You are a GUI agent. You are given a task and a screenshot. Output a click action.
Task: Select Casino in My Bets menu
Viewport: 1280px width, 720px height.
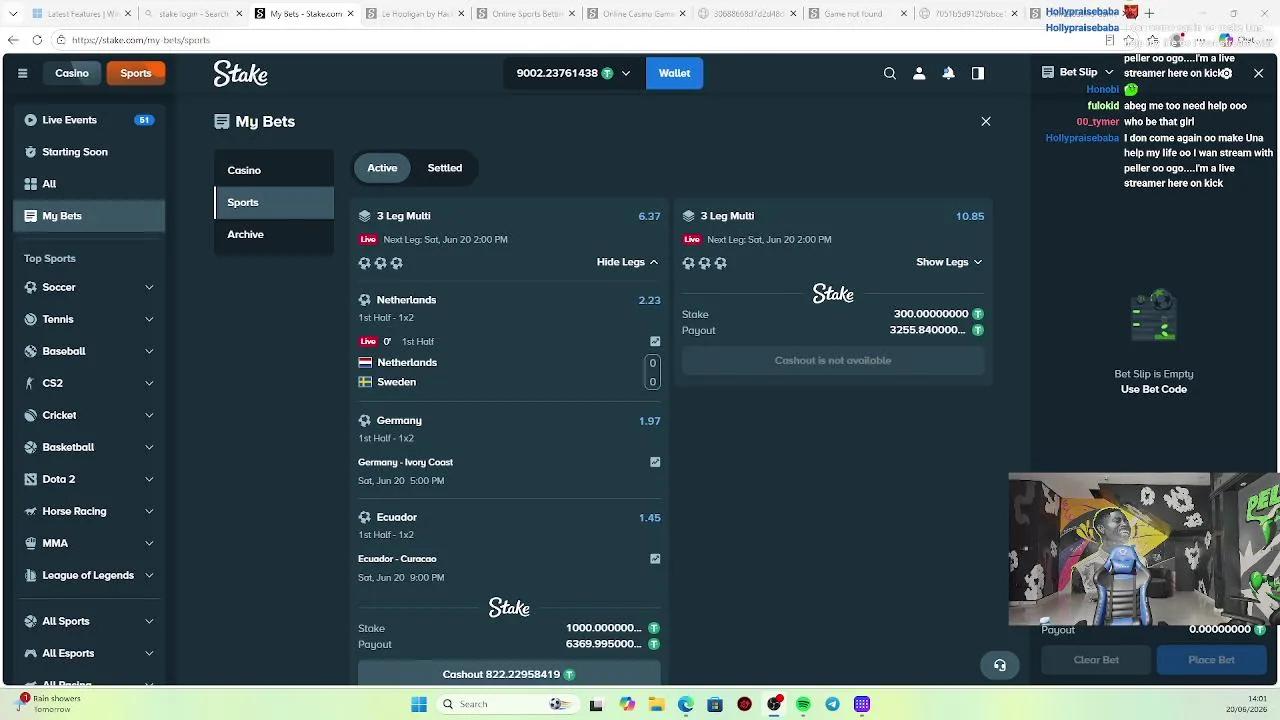274,170
